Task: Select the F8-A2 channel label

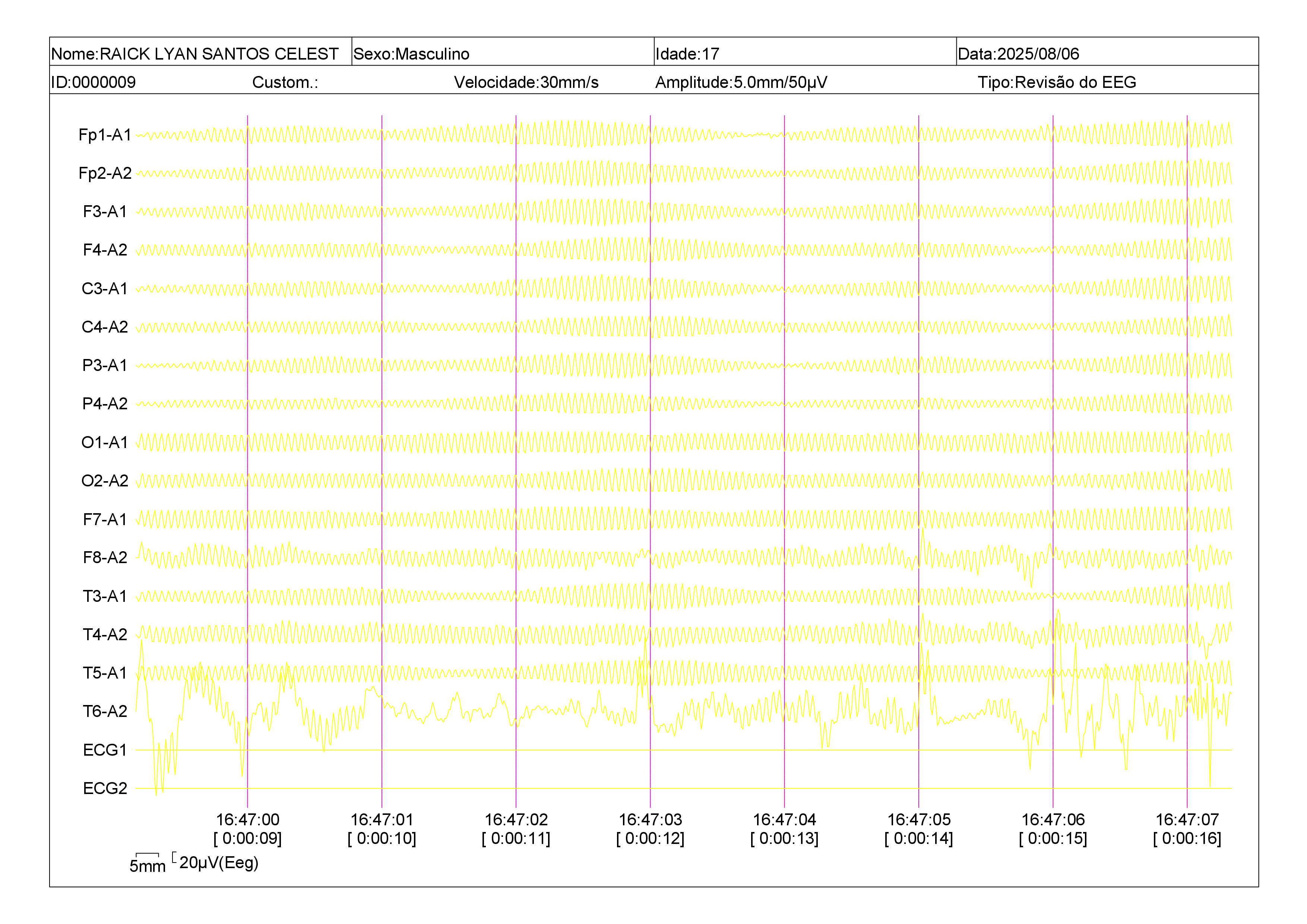Action: (105, 558)
